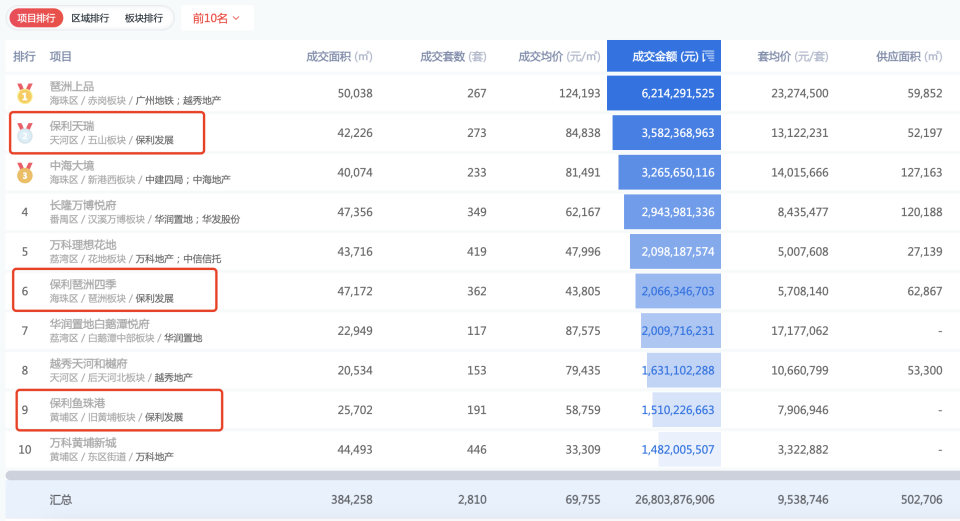
Task: Open project 华润置地白鹅潭悦府
Action: pos(99,324)
